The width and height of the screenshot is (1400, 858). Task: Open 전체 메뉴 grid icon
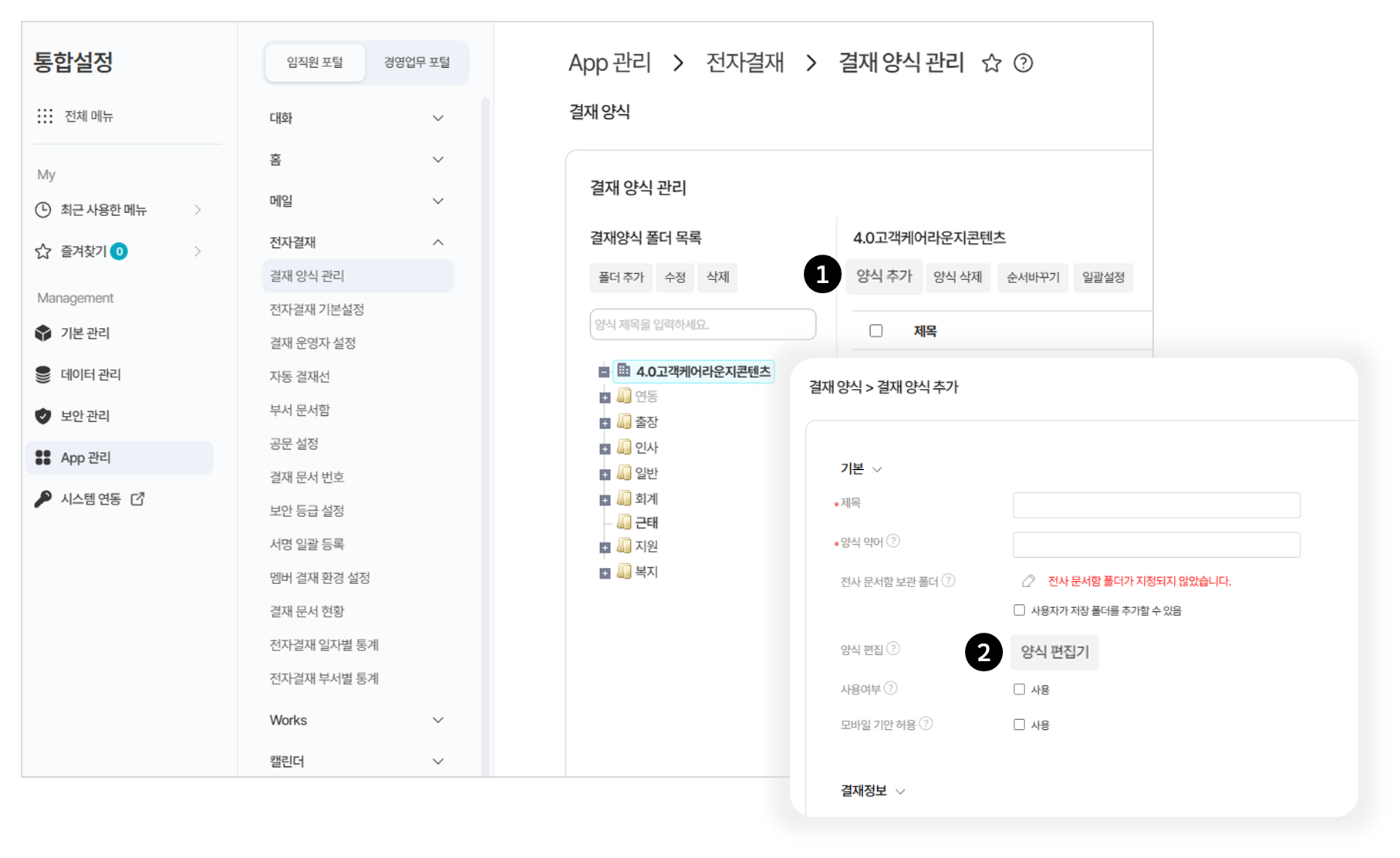click(45, 117)
